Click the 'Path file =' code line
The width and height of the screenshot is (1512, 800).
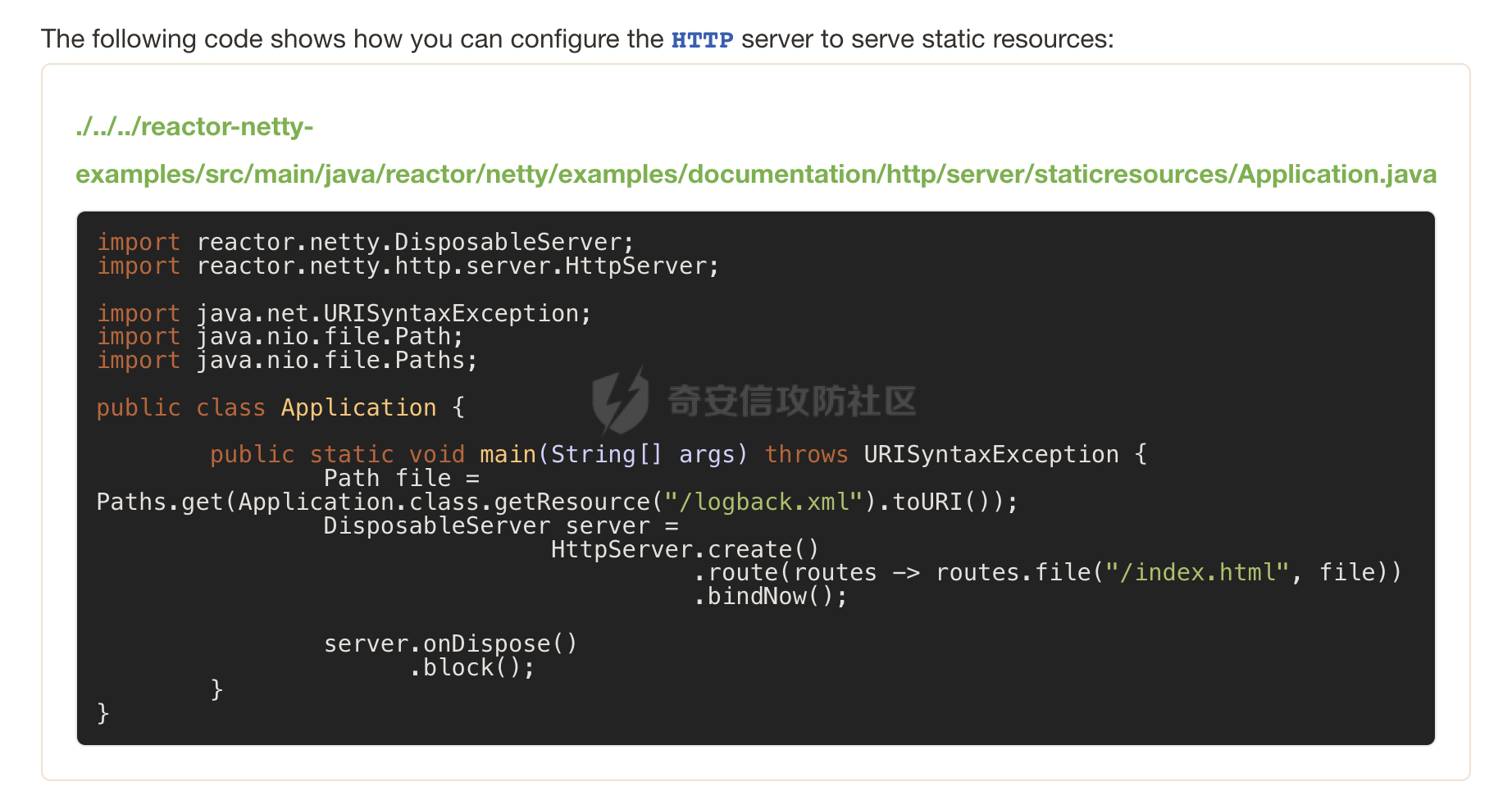[x=402, y=478]
